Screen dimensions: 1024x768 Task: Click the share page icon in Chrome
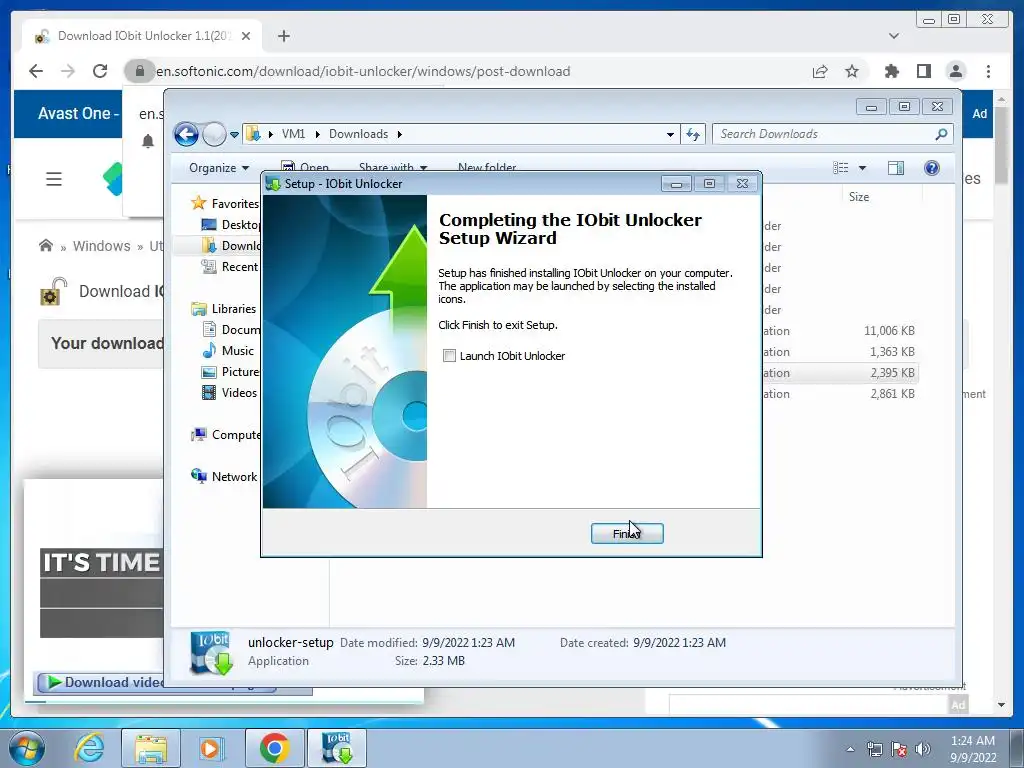pos(820,71)
